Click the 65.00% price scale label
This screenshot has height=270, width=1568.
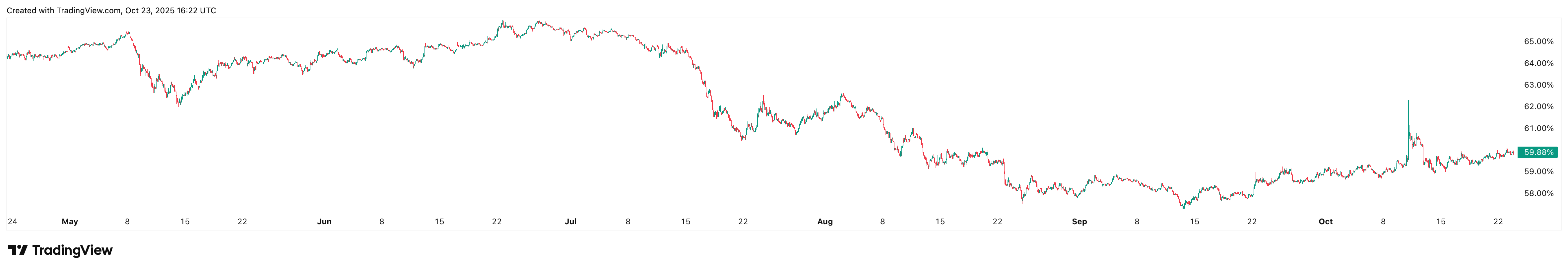coord(1539,41)
